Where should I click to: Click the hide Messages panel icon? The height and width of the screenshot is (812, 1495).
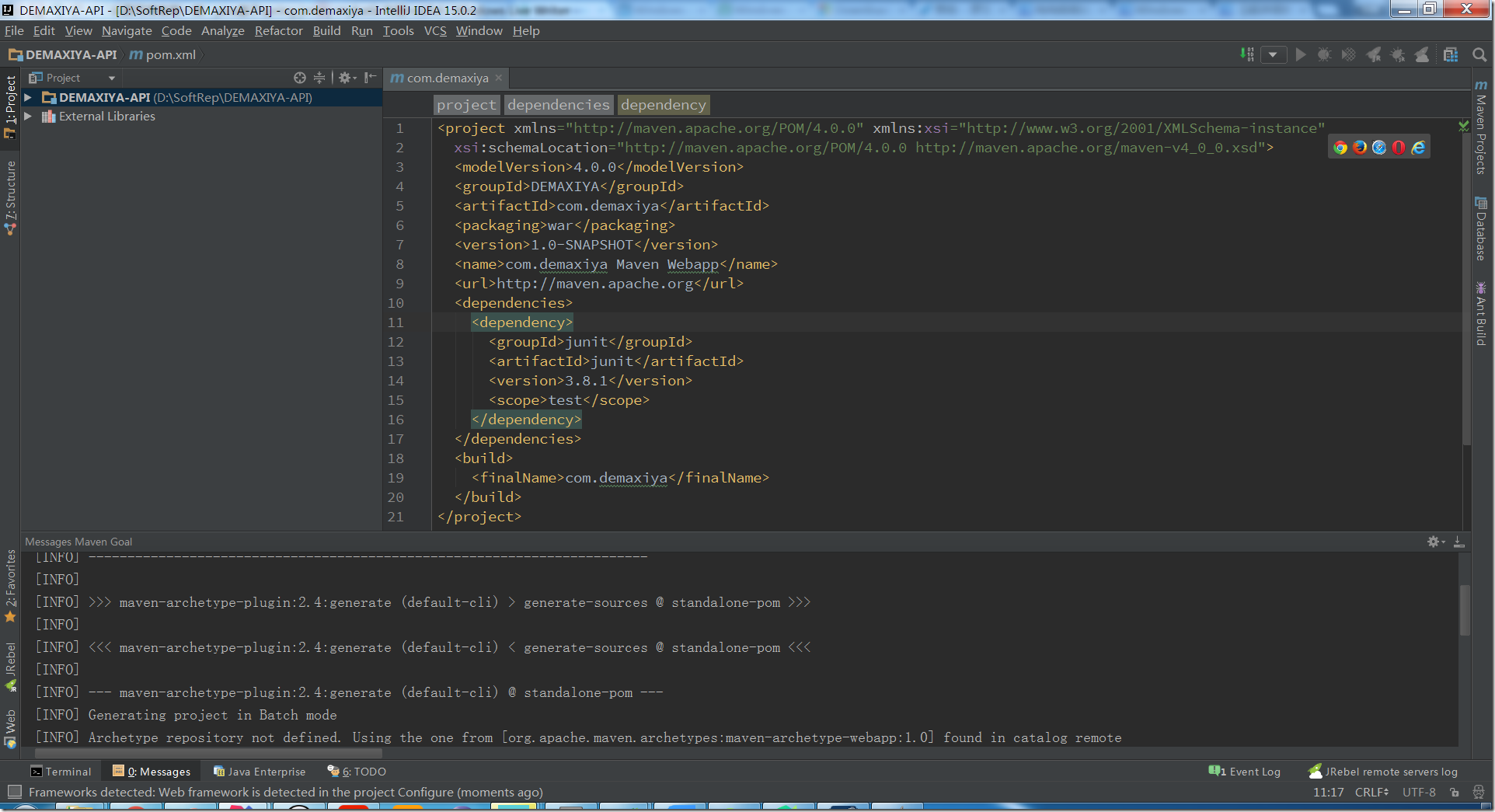click(x=1459, y=542)
